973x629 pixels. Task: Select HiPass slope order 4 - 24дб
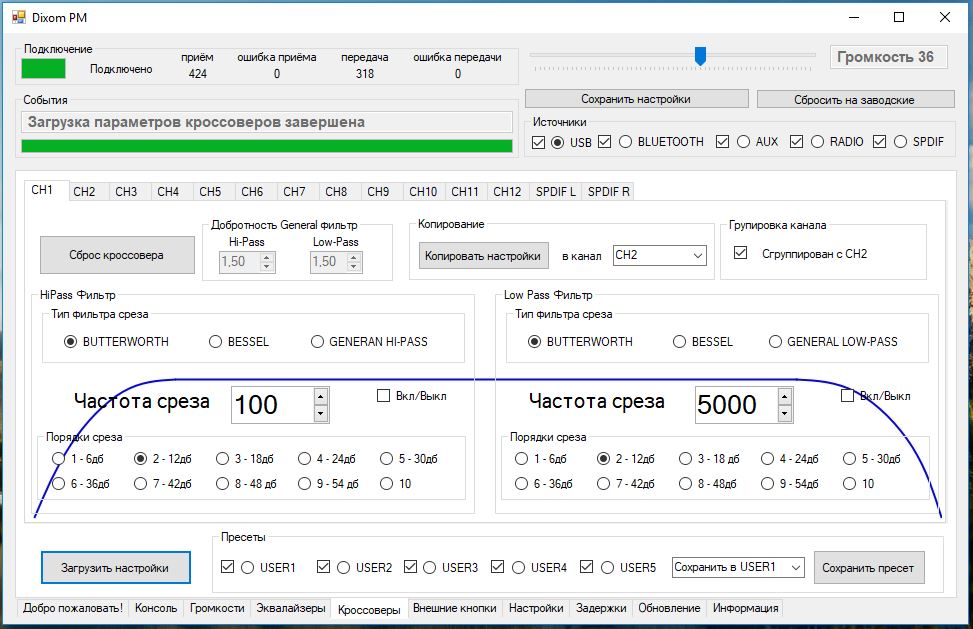point(304,459)
